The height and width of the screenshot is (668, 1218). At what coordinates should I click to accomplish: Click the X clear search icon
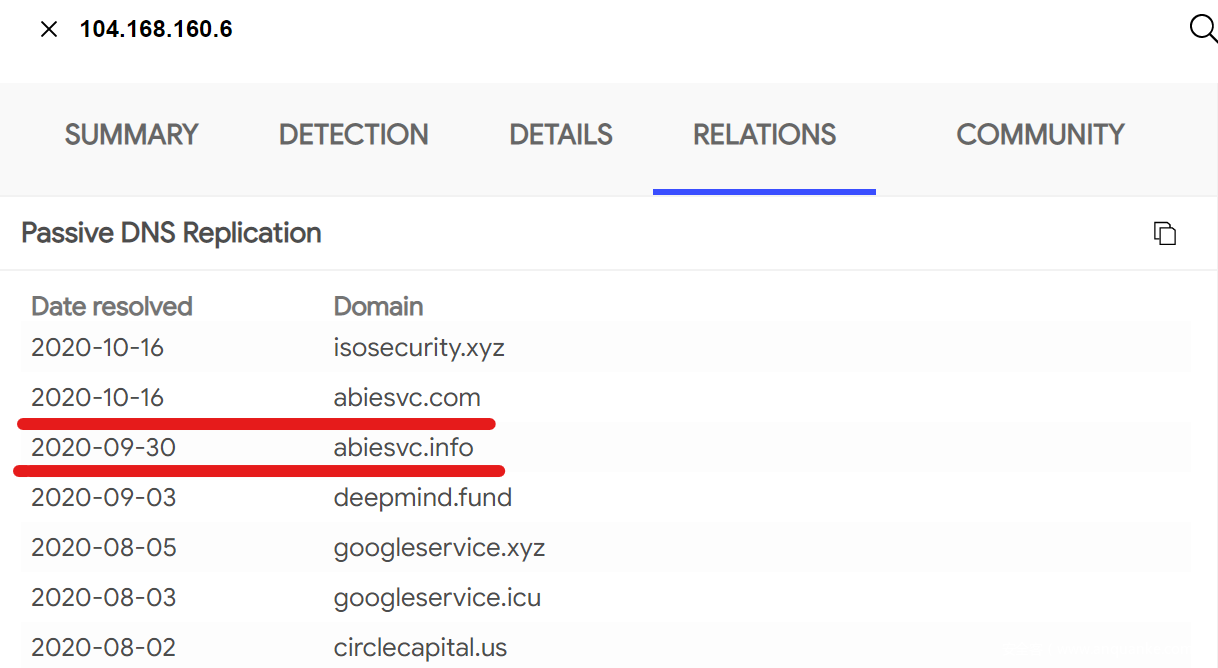[x=48, y=29]
